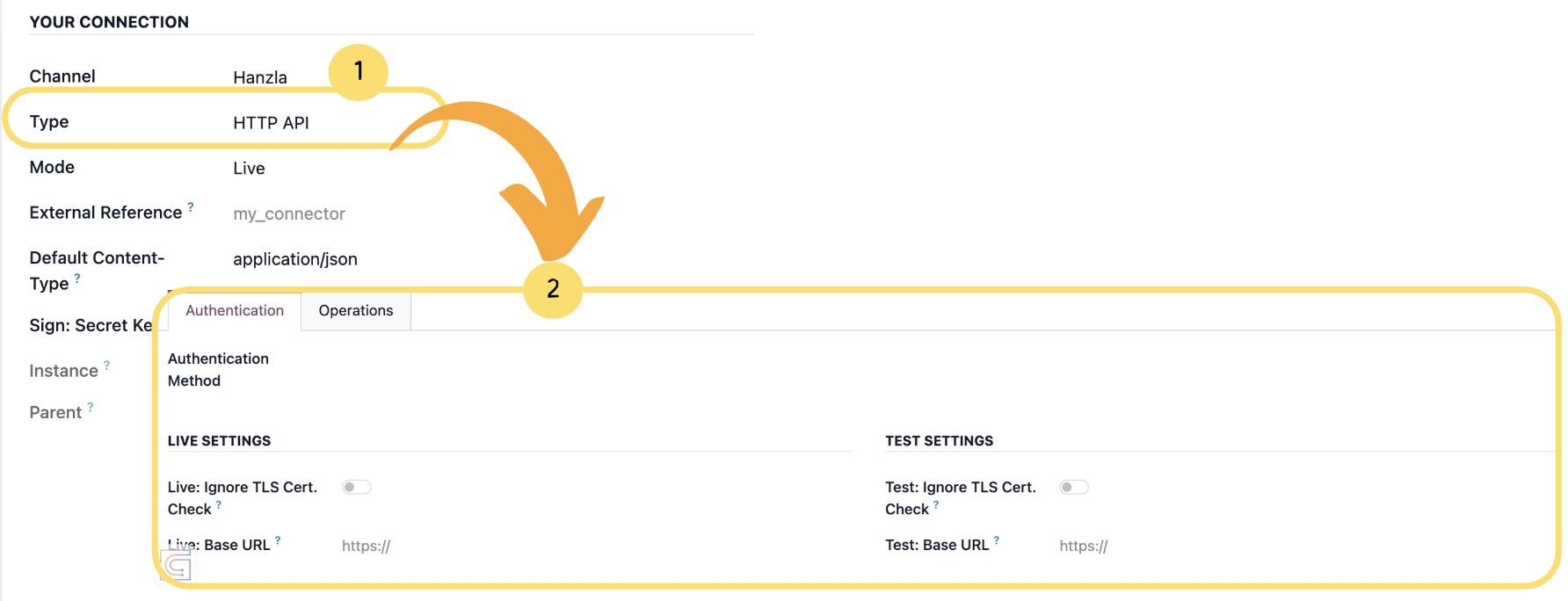Switch to the Operations tab
Viewport: 1568px width, 601px height.
[356, 311]
